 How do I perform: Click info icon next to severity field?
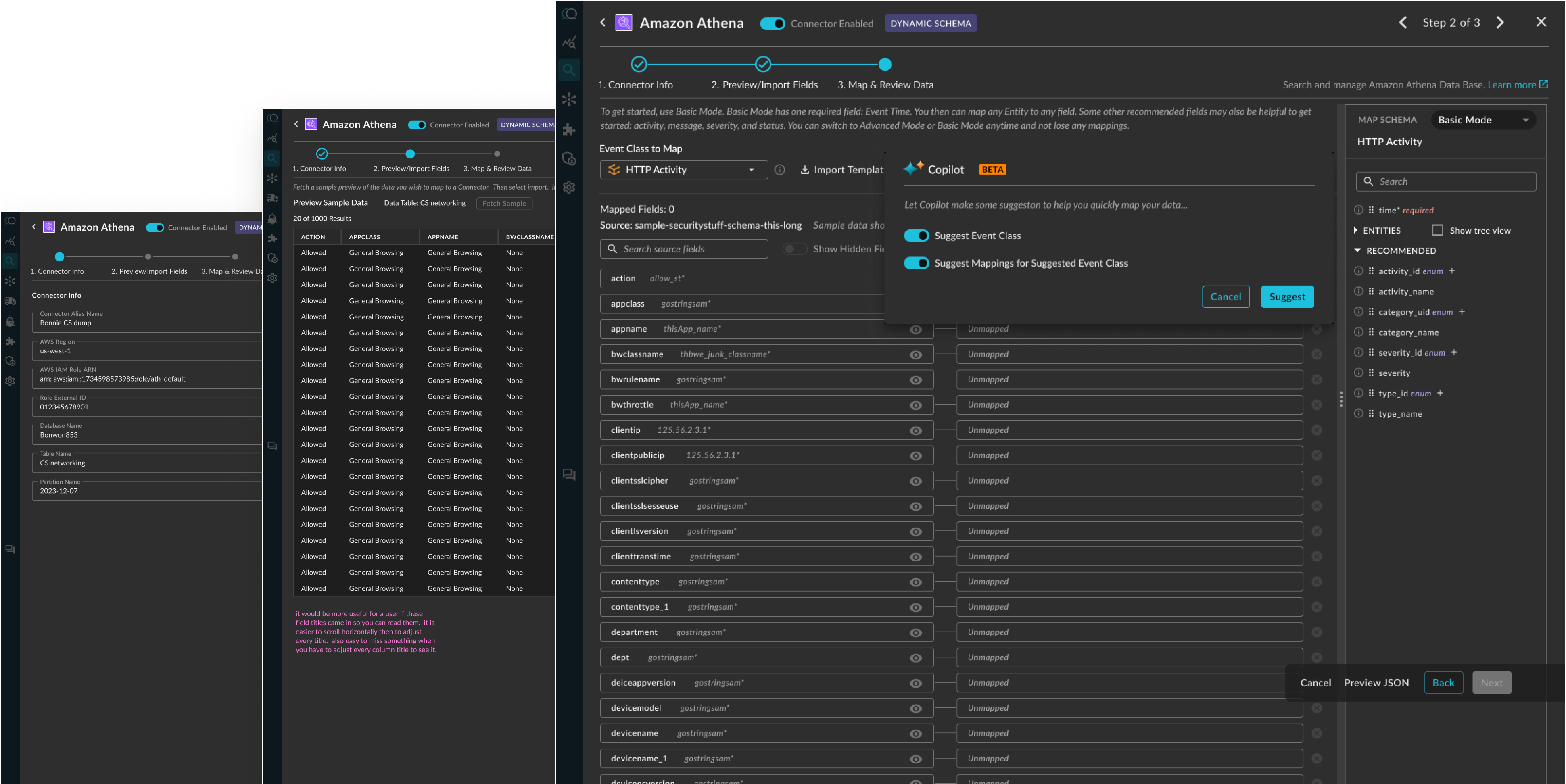click(1358, 373)
